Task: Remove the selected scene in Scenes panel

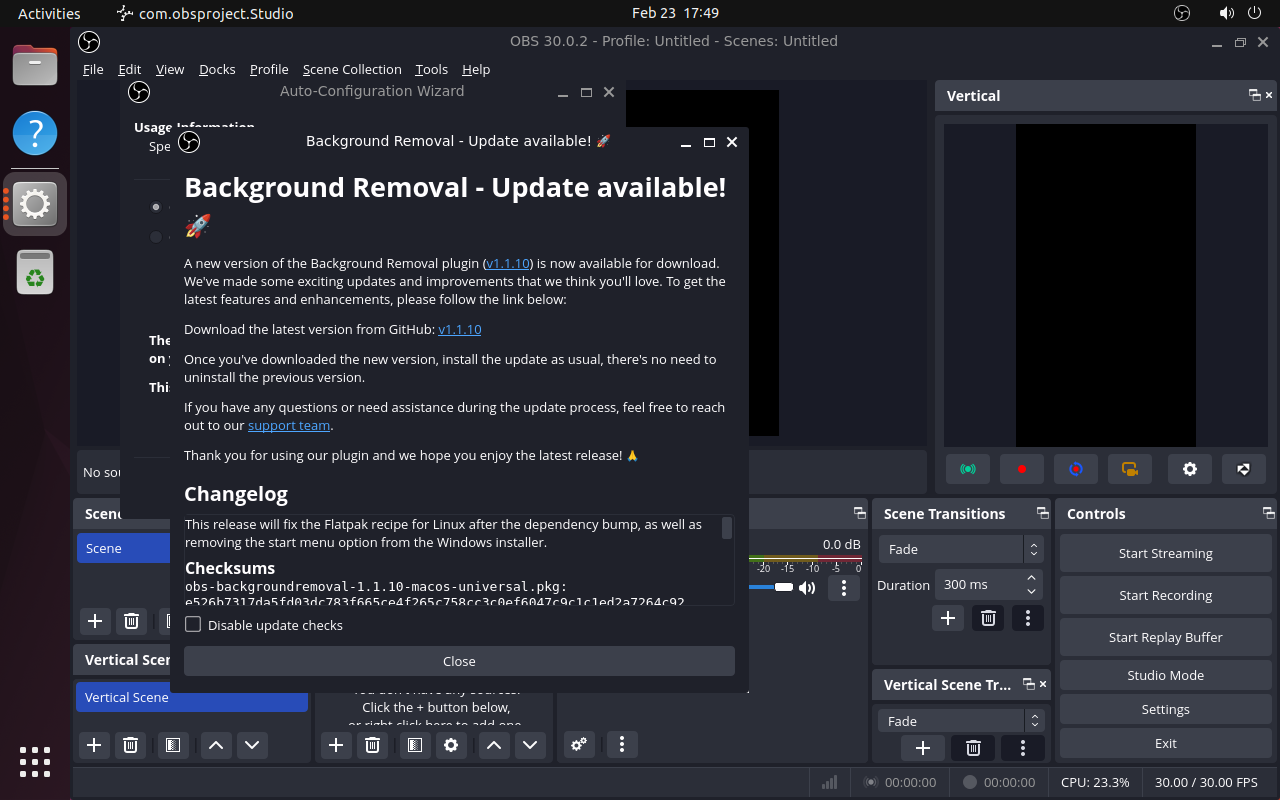Action: click(131, 621)
